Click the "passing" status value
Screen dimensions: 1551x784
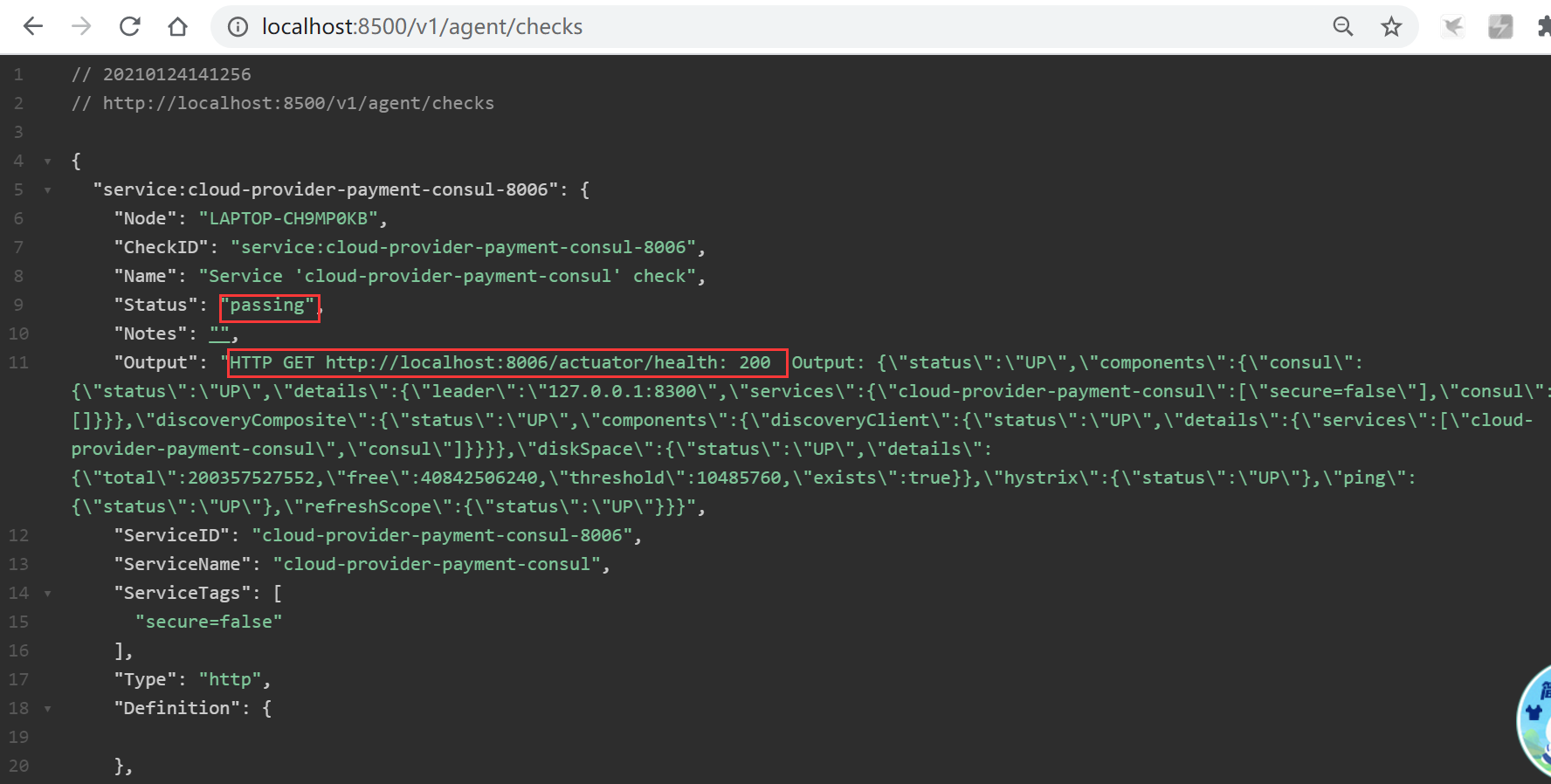(x=267, y=305)
